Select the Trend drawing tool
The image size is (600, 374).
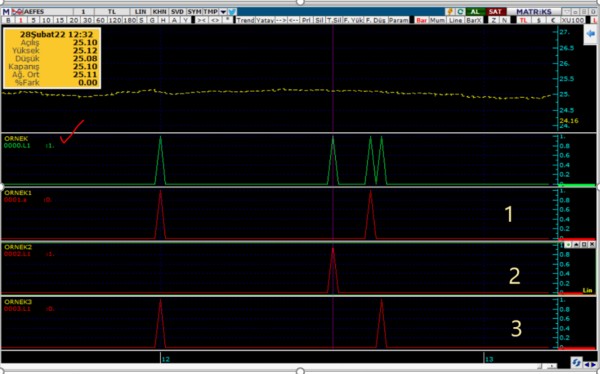click(245, 20)
